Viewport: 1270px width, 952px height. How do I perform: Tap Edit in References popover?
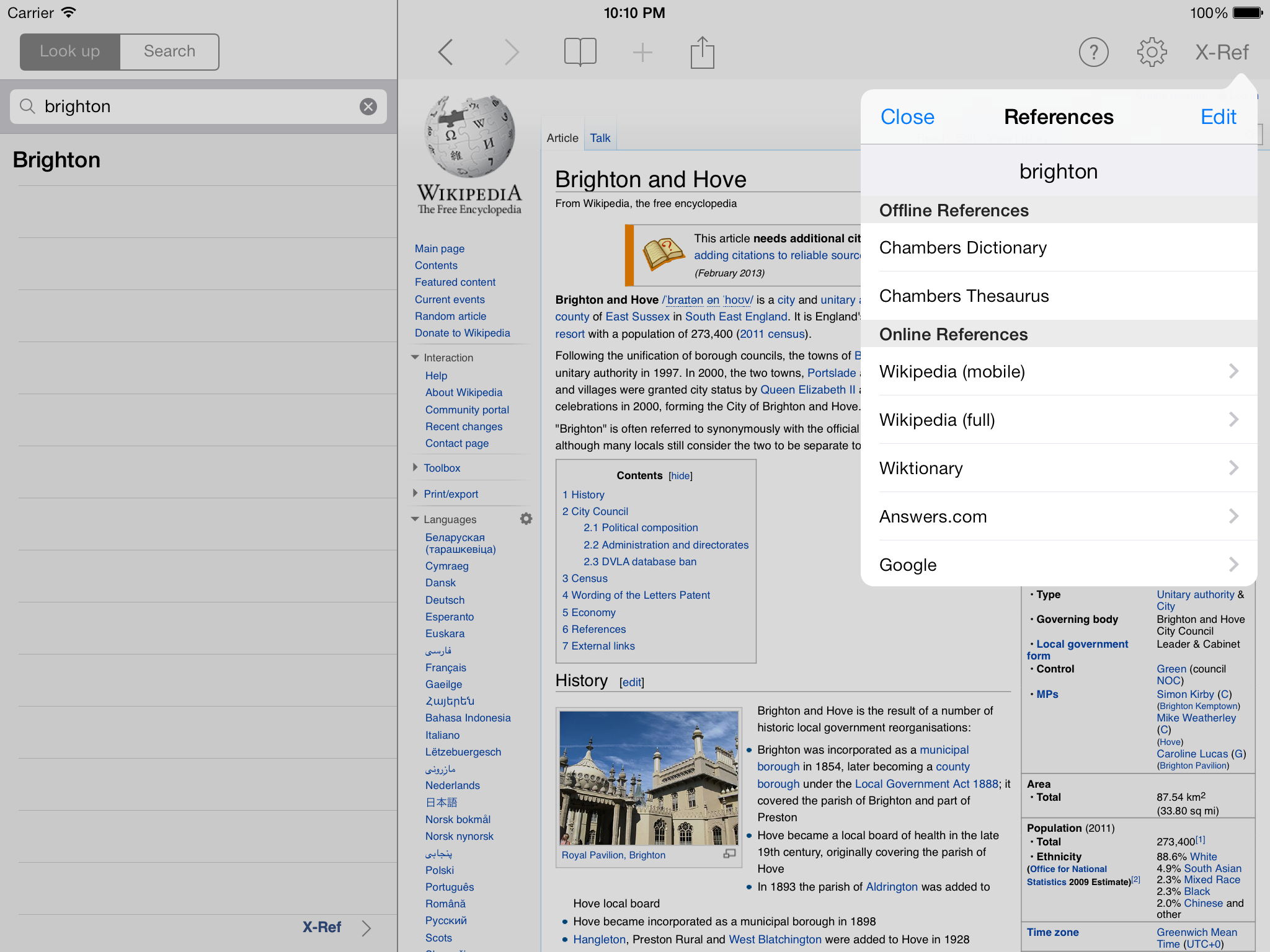[x=1218, y=117]
